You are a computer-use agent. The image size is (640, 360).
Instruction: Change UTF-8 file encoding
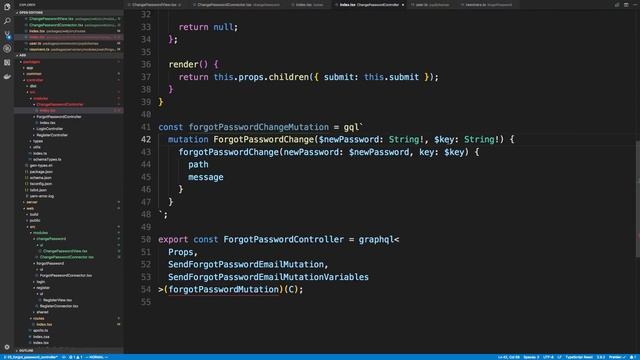[548, 357]
